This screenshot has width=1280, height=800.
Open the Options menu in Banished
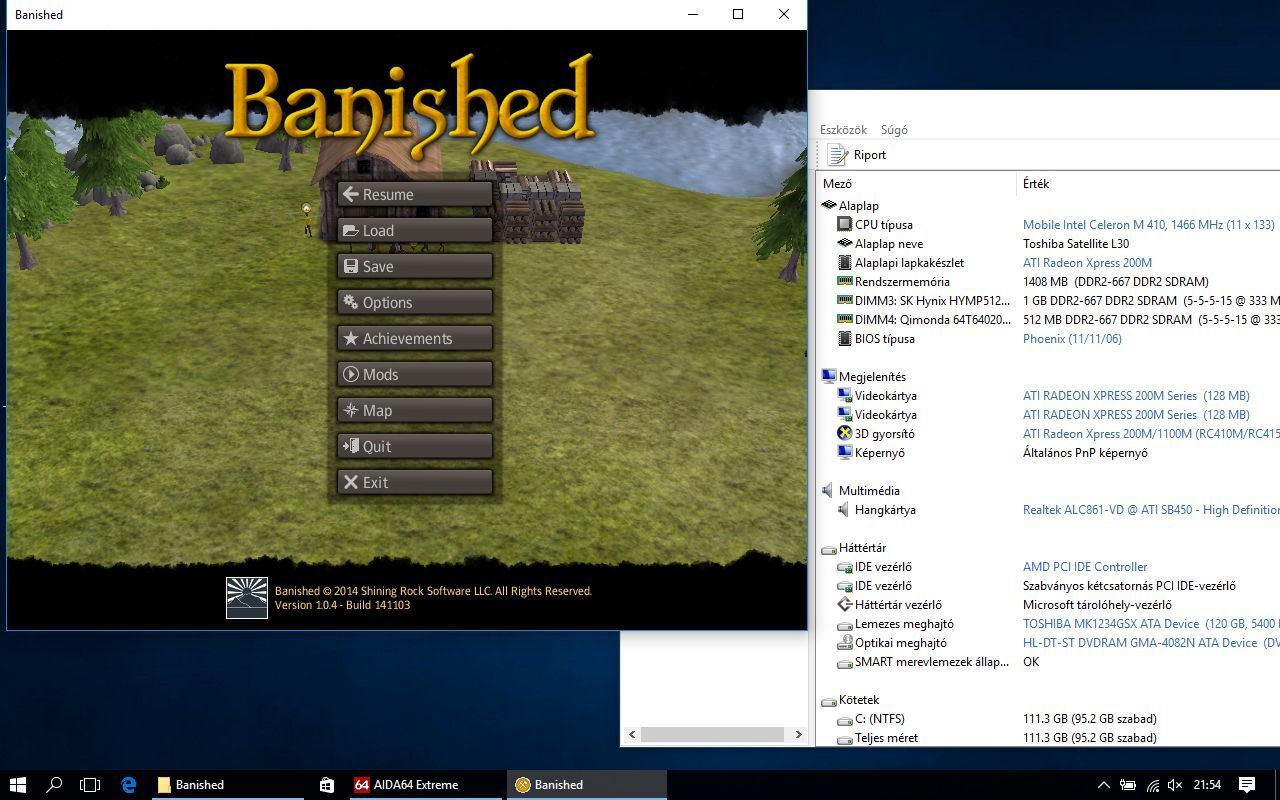tap(415, 302)
